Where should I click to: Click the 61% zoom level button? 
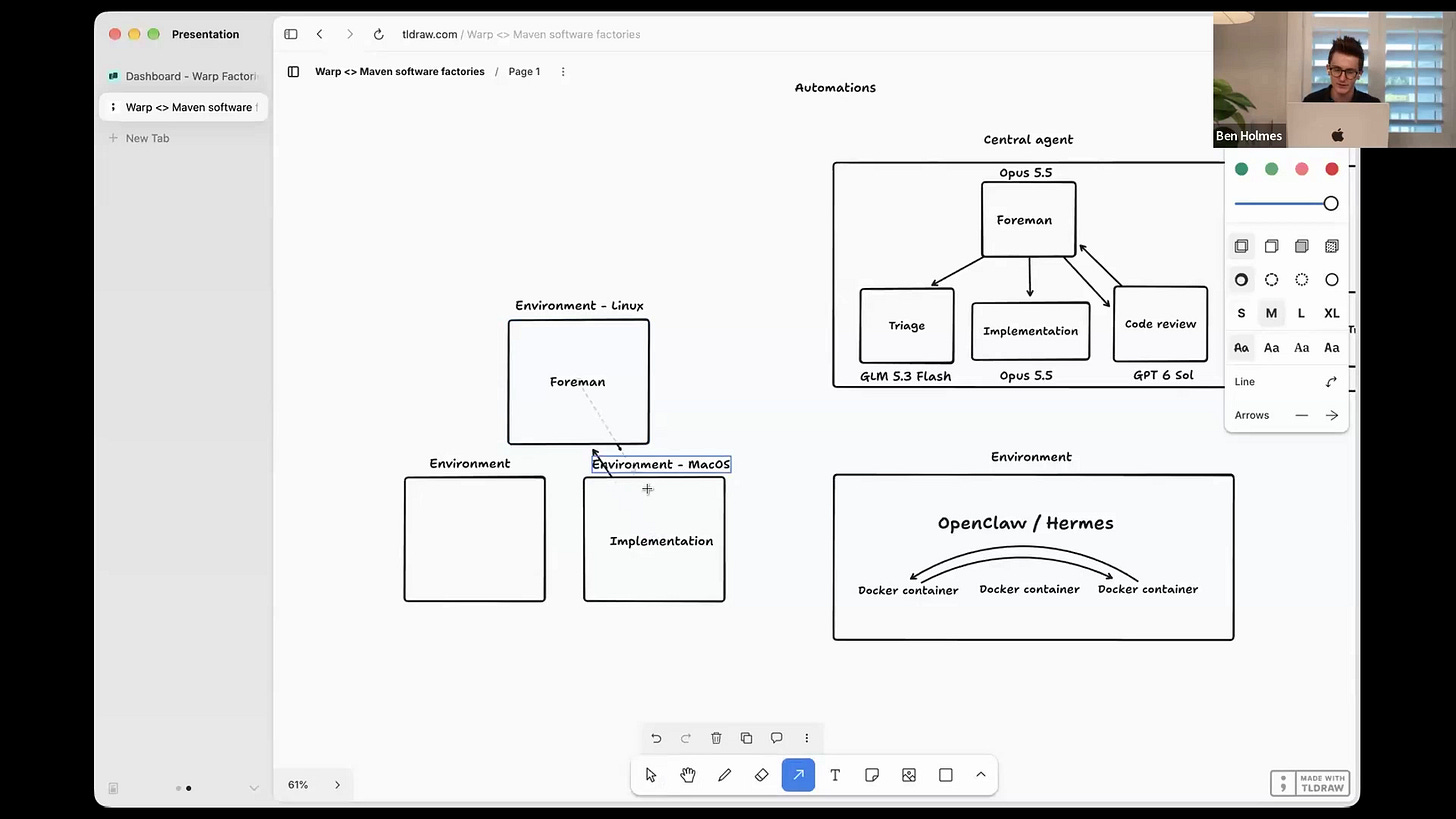(x=298, y=785)
